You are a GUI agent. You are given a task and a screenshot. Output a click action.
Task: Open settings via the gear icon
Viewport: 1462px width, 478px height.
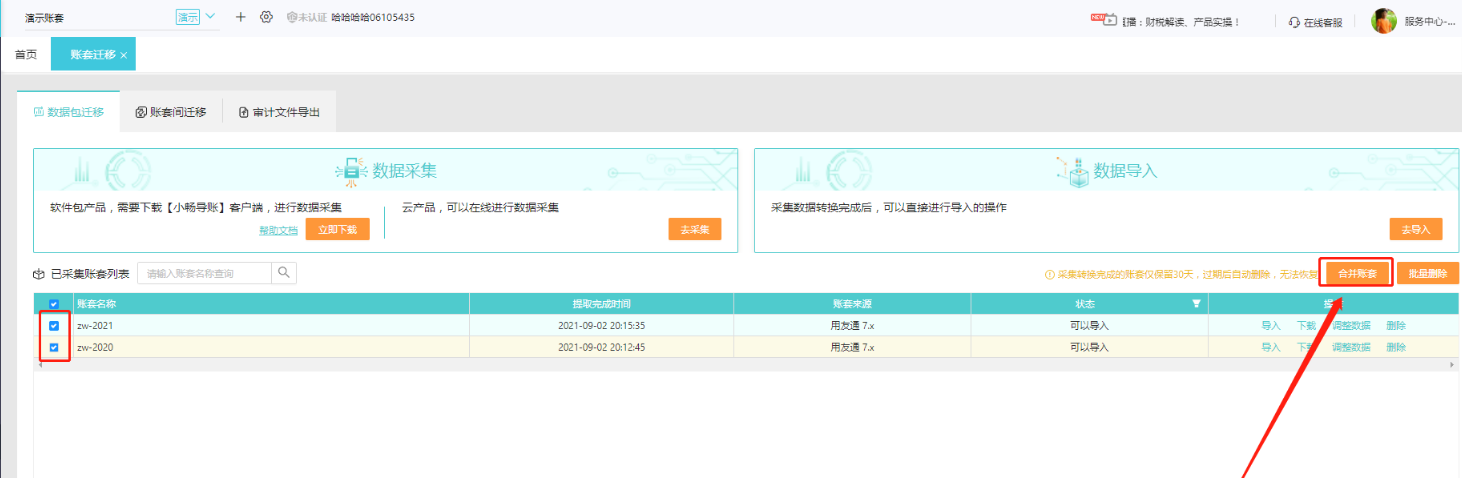[266, 17]
